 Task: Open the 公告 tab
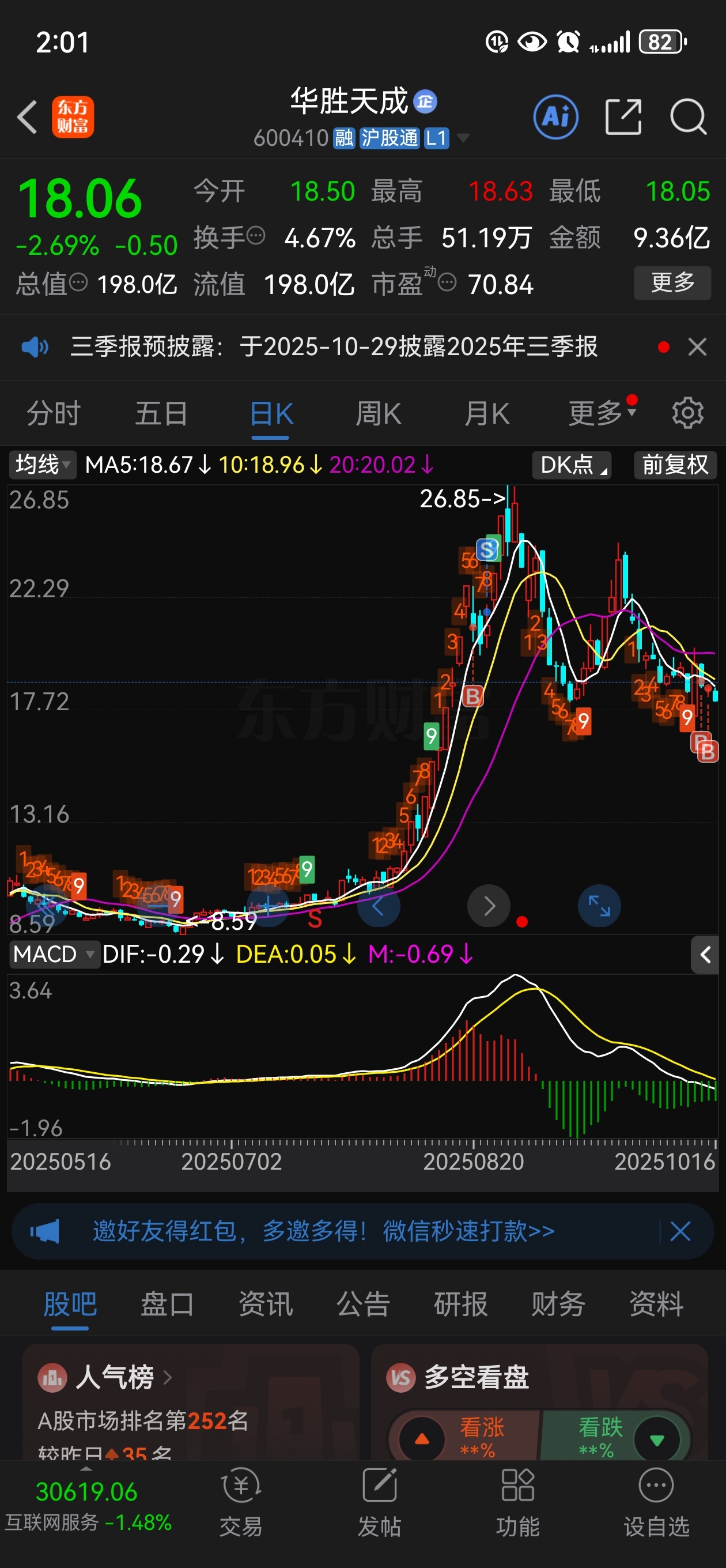click(x=364, y=1304)
